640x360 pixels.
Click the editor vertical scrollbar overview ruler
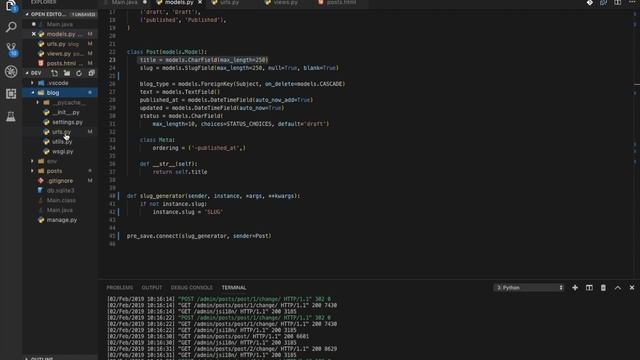click(636, 143)
